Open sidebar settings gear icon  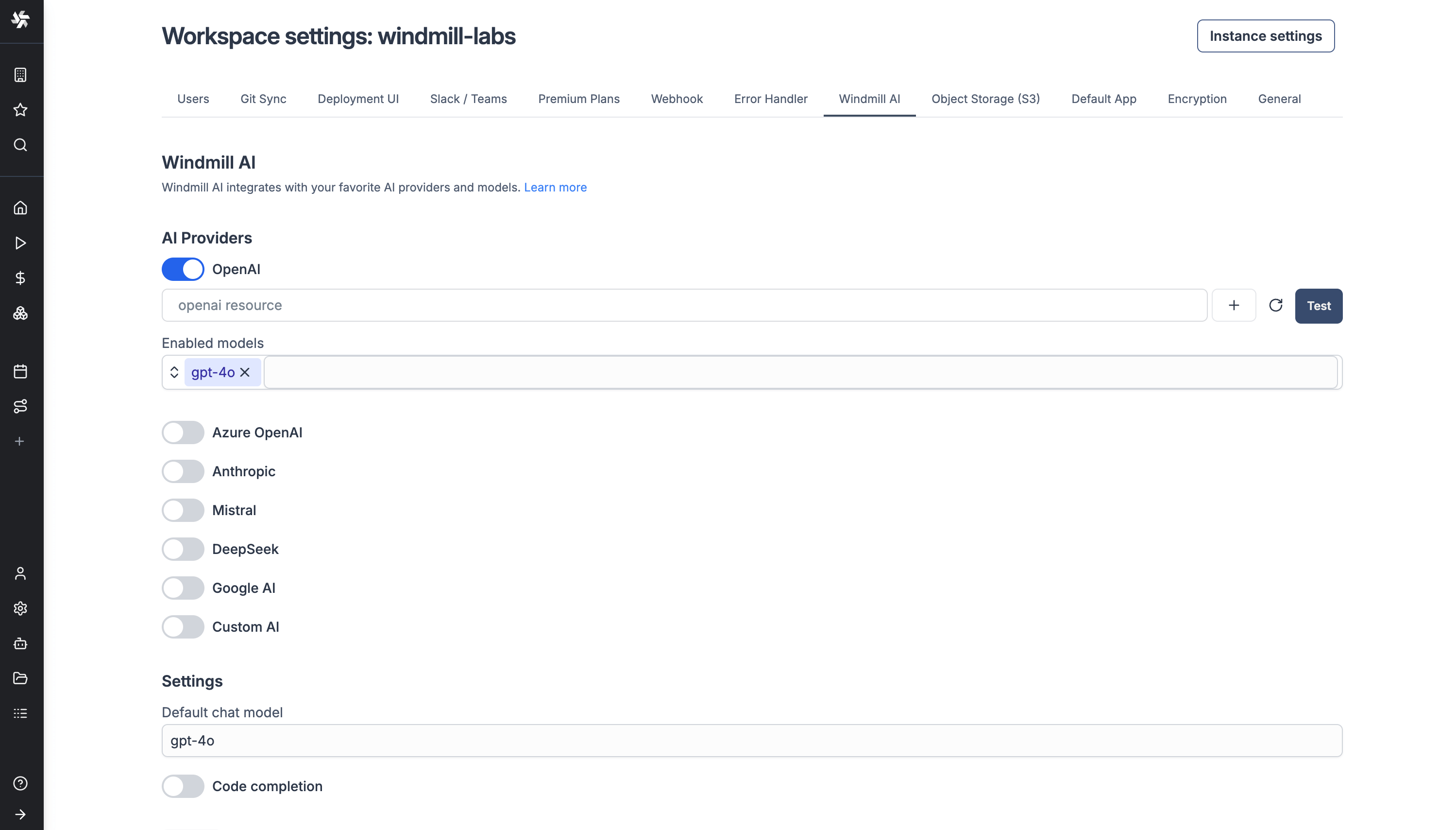(20, 608)
